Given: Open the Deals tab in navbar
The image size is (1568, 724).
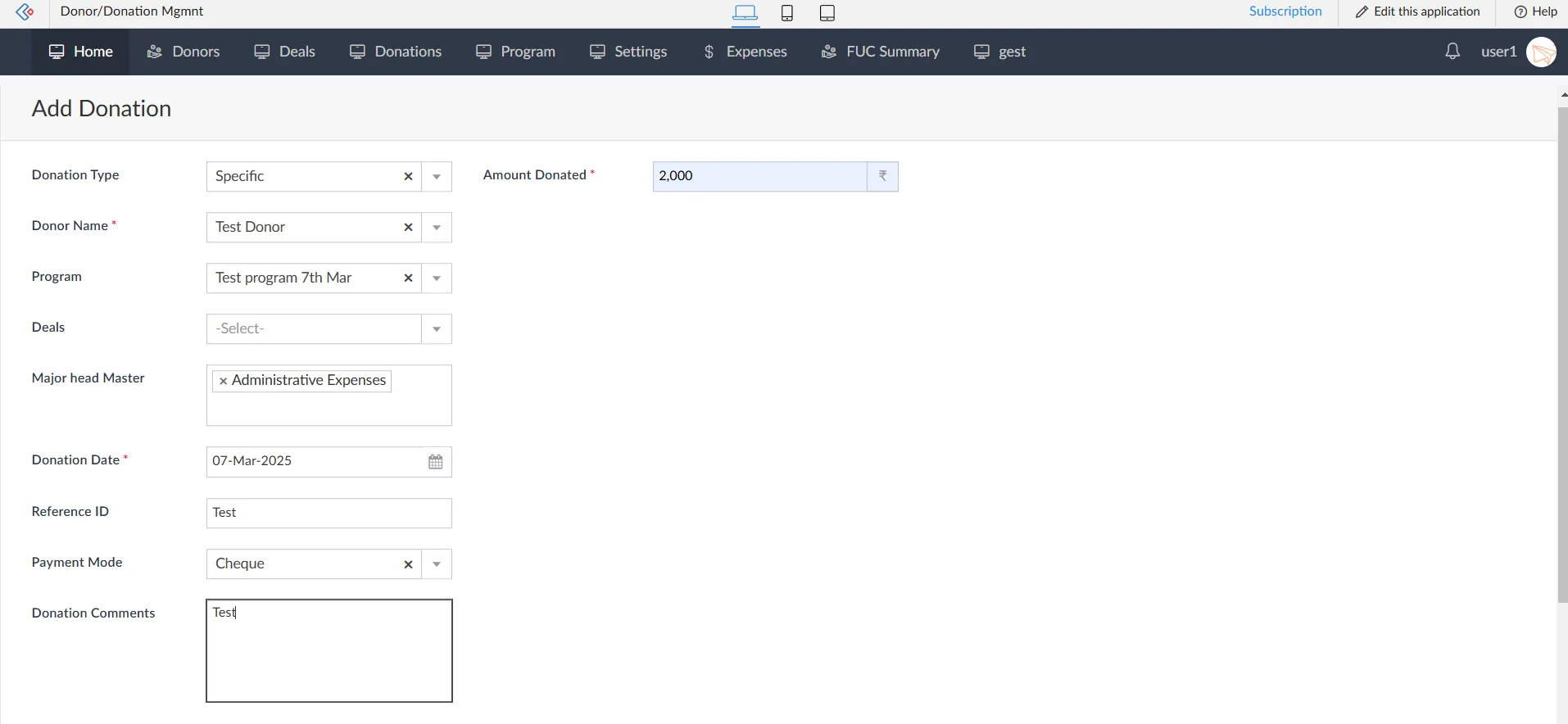Looking at the screenshot, I should coord(284,52).
